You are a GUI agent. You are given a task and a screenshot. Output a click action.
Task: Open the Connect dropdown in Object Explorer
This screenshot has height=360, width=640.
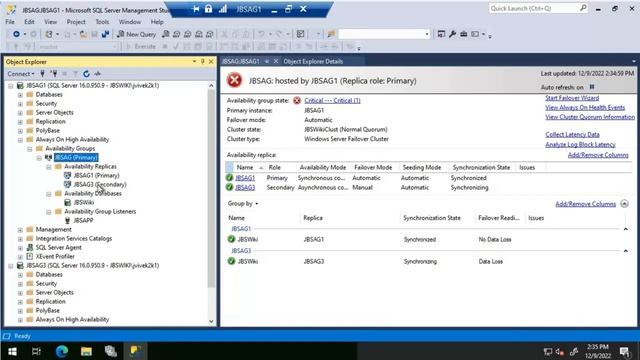(20, 74)
